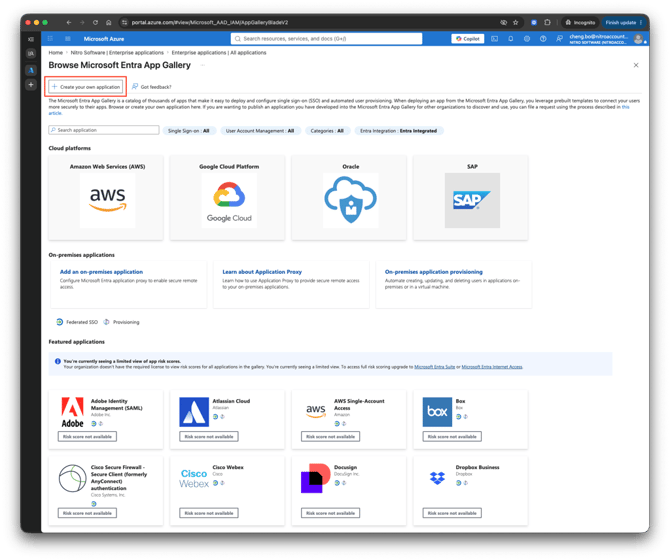
Task: Select the SAP cloud platform card
Action: tap(471, 197)
